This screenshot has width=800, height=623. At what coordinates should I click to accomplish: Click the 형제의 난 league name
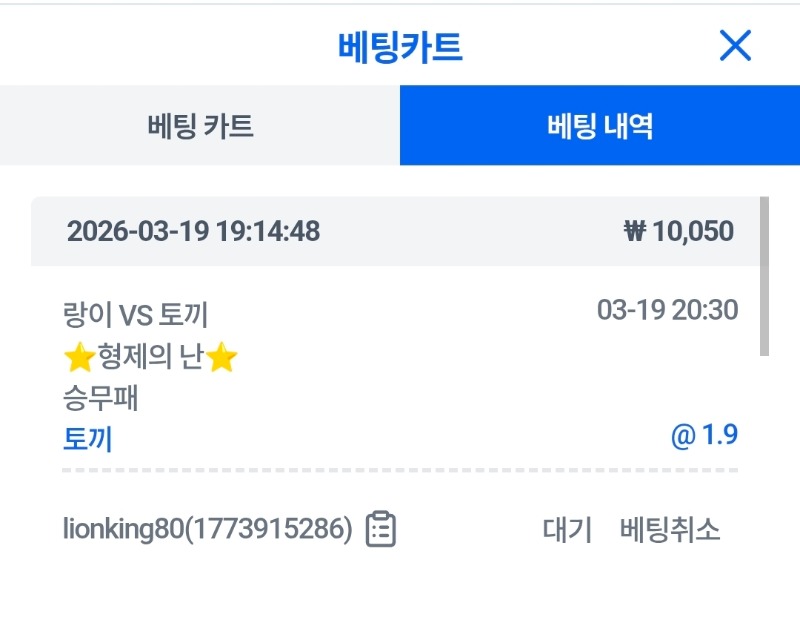point(150,356)
